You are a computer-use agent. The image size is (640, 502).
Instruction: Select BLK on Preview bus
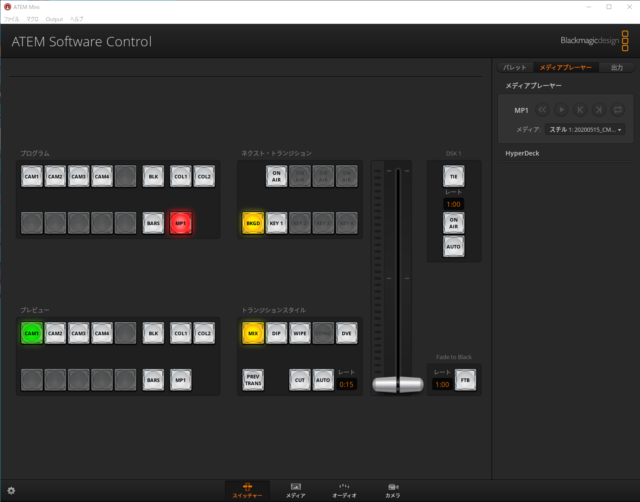tap(153, 333)
